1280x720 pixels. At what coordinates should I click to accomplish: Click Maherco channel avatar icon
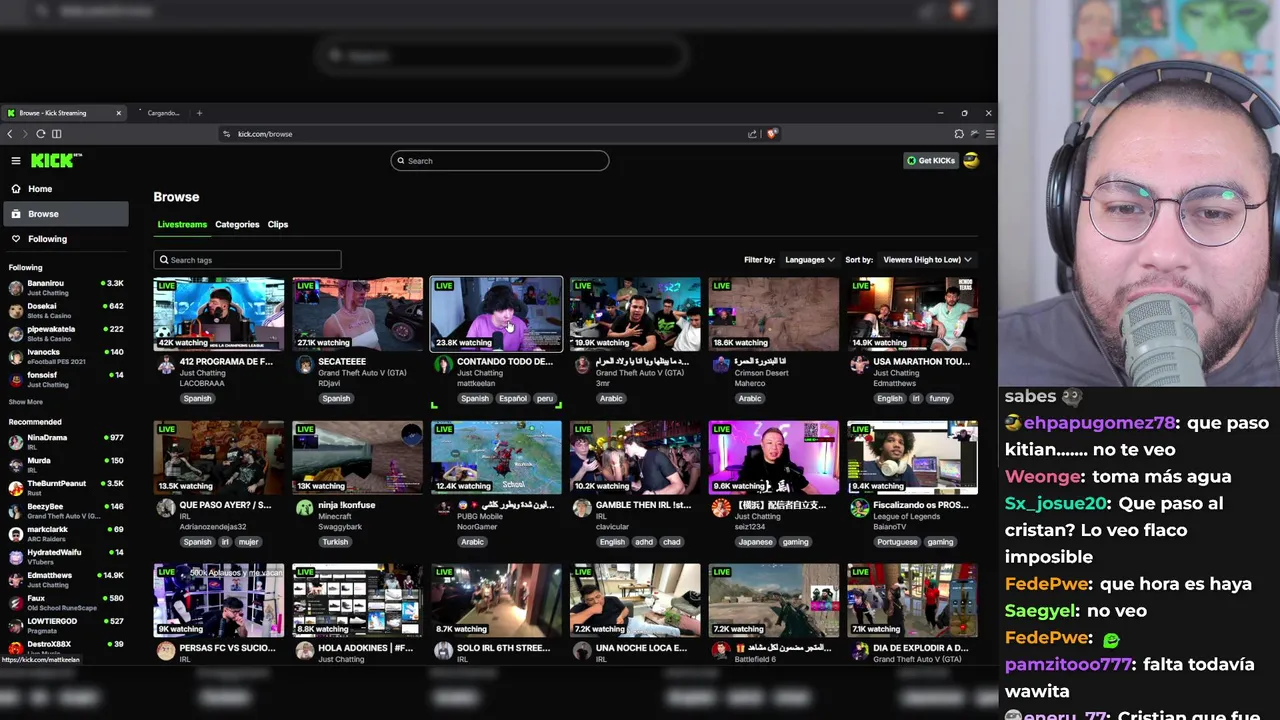(x=721, y=365)
